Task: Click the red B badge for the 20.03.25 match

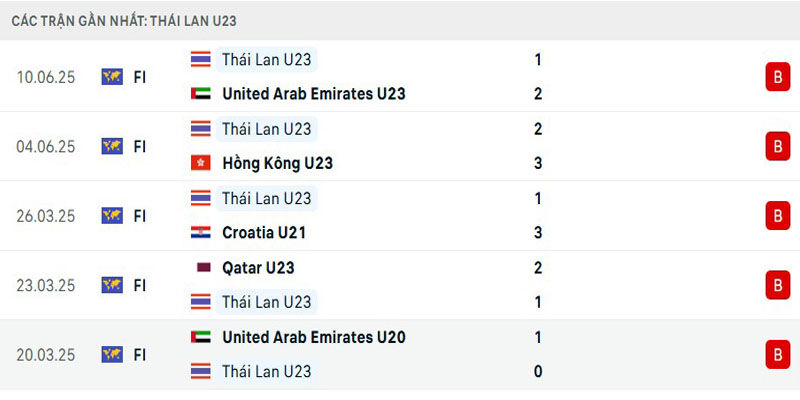Action: click(x=775, y=354)
